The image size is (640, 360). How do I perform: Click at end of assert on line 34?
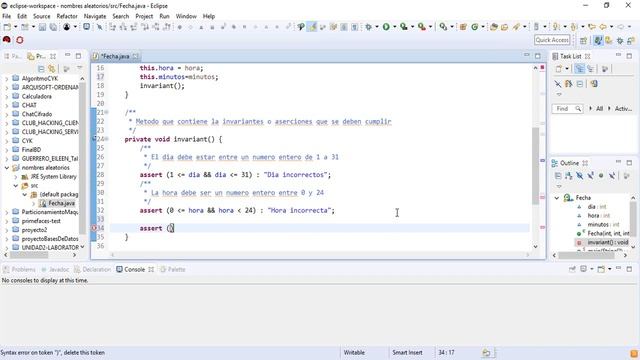pyautogui.click(x=174, y=228)
